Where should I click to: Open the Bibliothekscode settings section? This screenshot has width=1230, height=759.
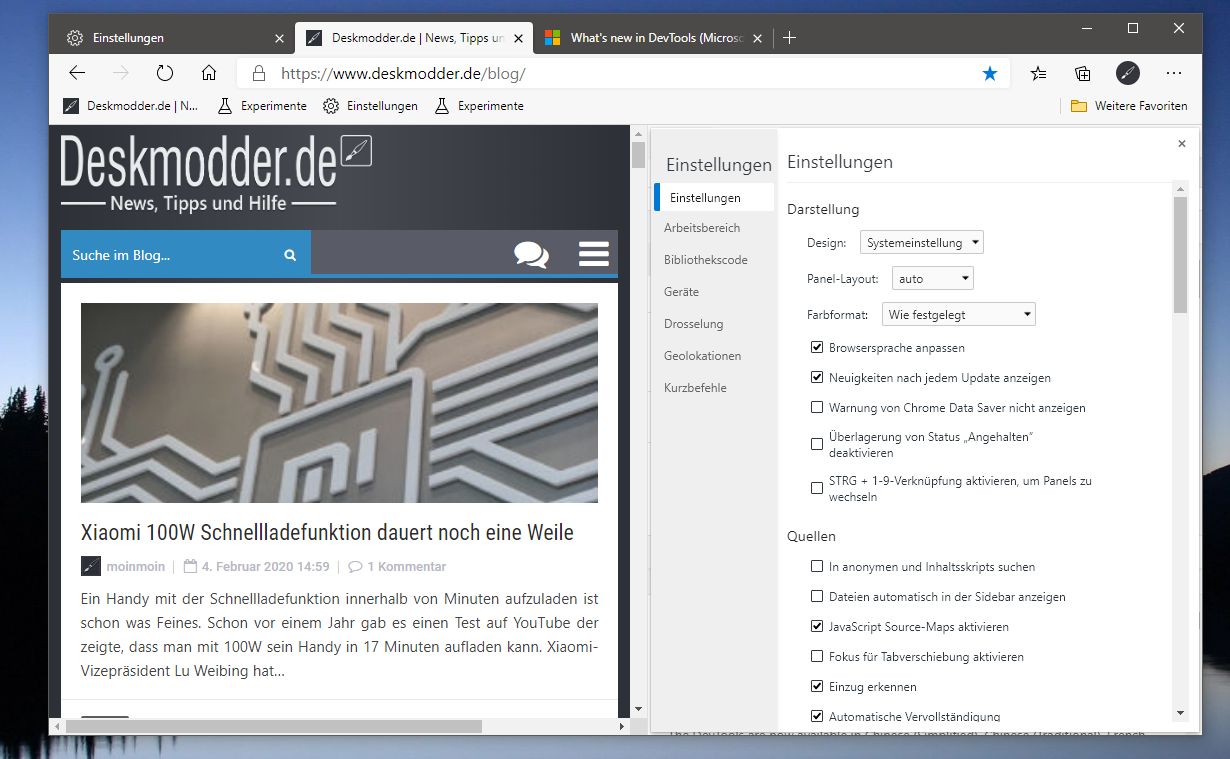(x=705, y=260)
